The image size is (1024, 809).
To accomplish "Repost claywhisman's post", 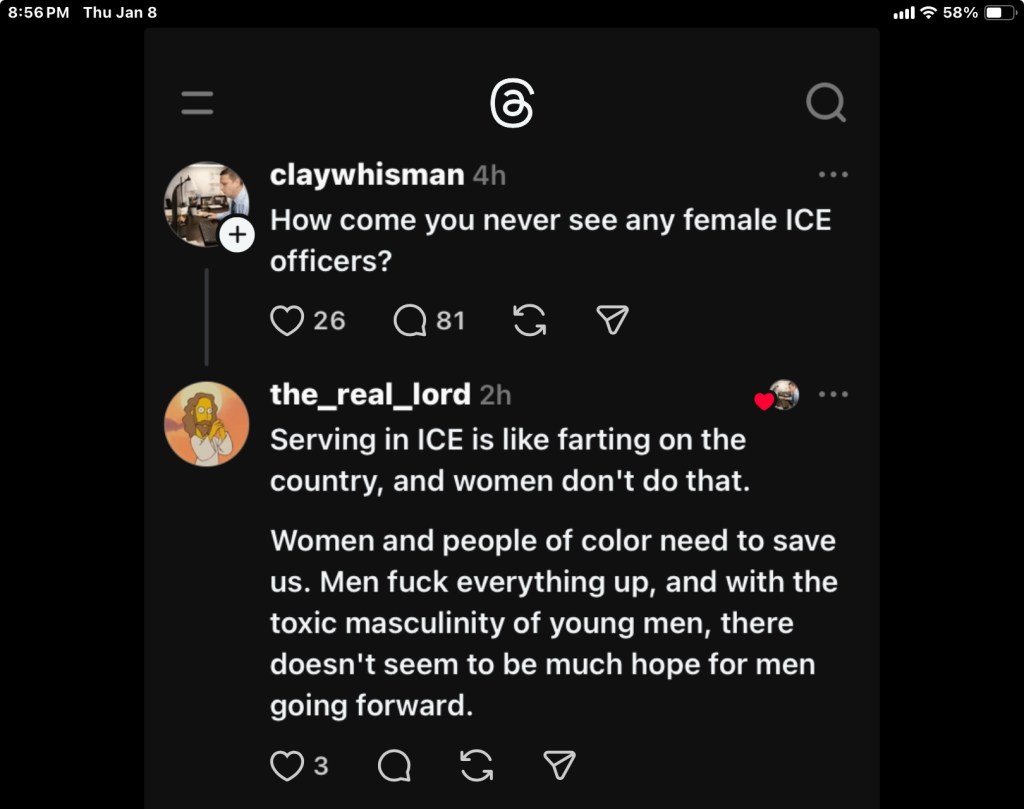I will [x=529, y=320].
